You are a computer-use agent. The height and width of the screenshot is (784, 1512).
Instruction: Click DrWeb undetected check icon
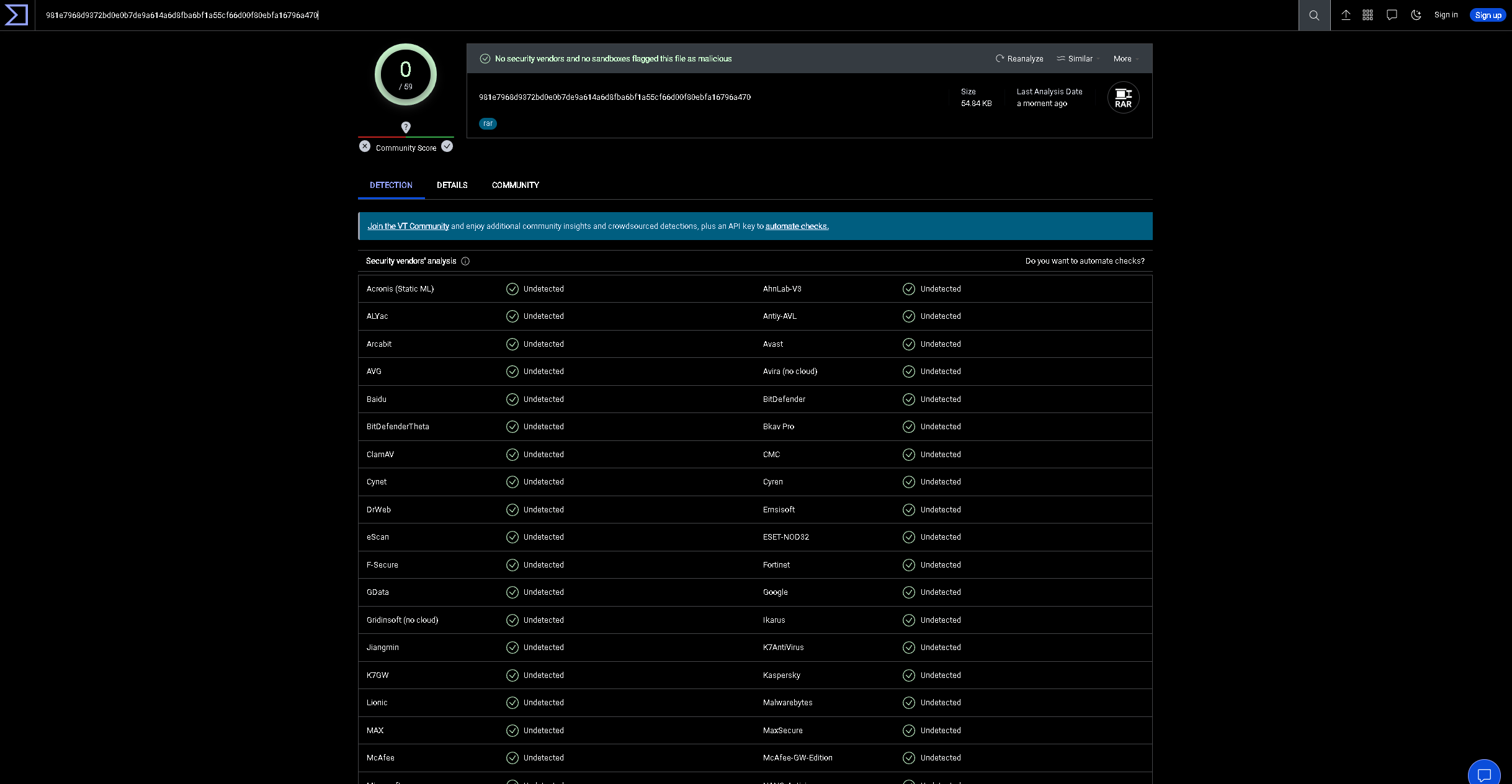click(x=512, y=510)
